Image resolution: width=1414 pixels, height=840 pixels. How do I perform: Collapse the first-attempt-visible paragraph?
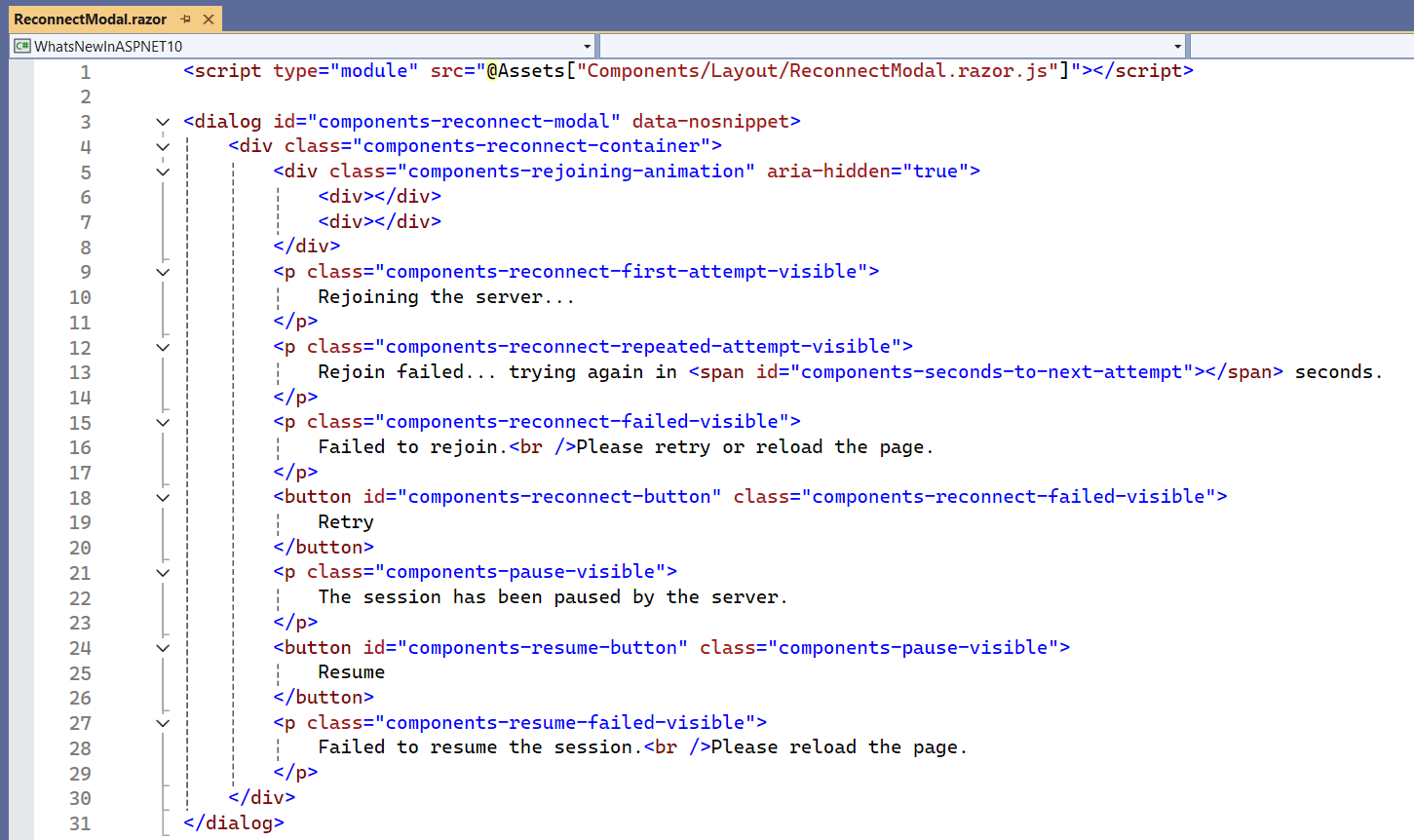coord(163,271)
